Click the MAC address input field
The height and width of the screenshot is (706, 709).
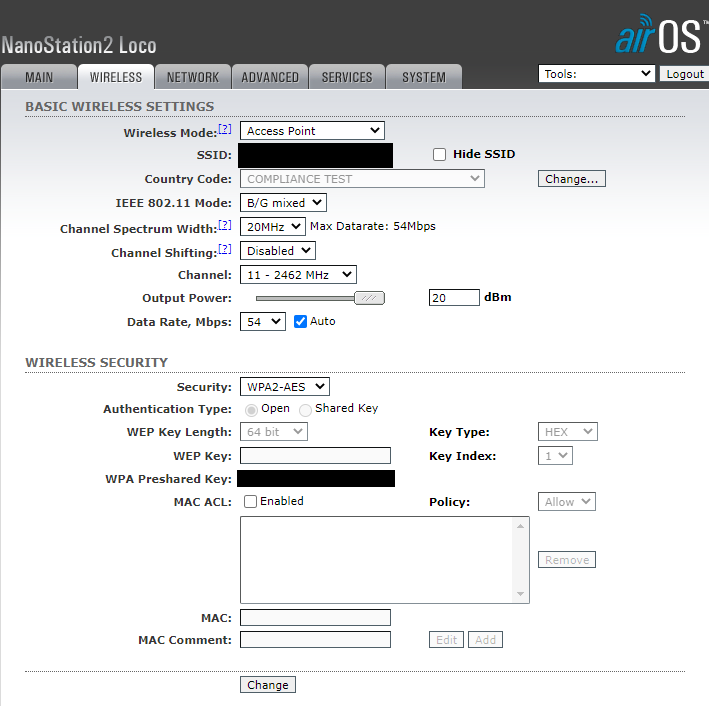pyautogui.click(x=315, y=617)
